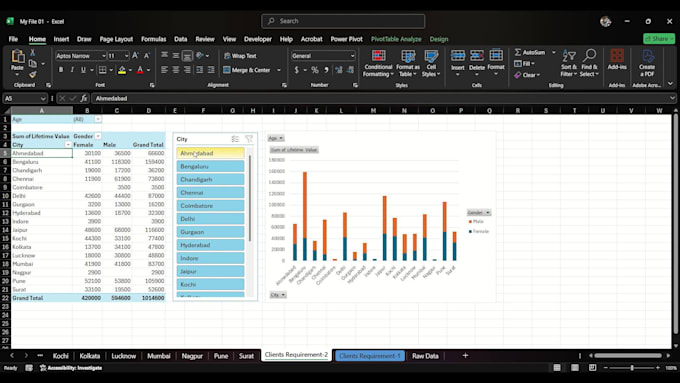Open the font name dropdown
The width and height of the screenshot is (680, 383).
(x=103, y=56)
